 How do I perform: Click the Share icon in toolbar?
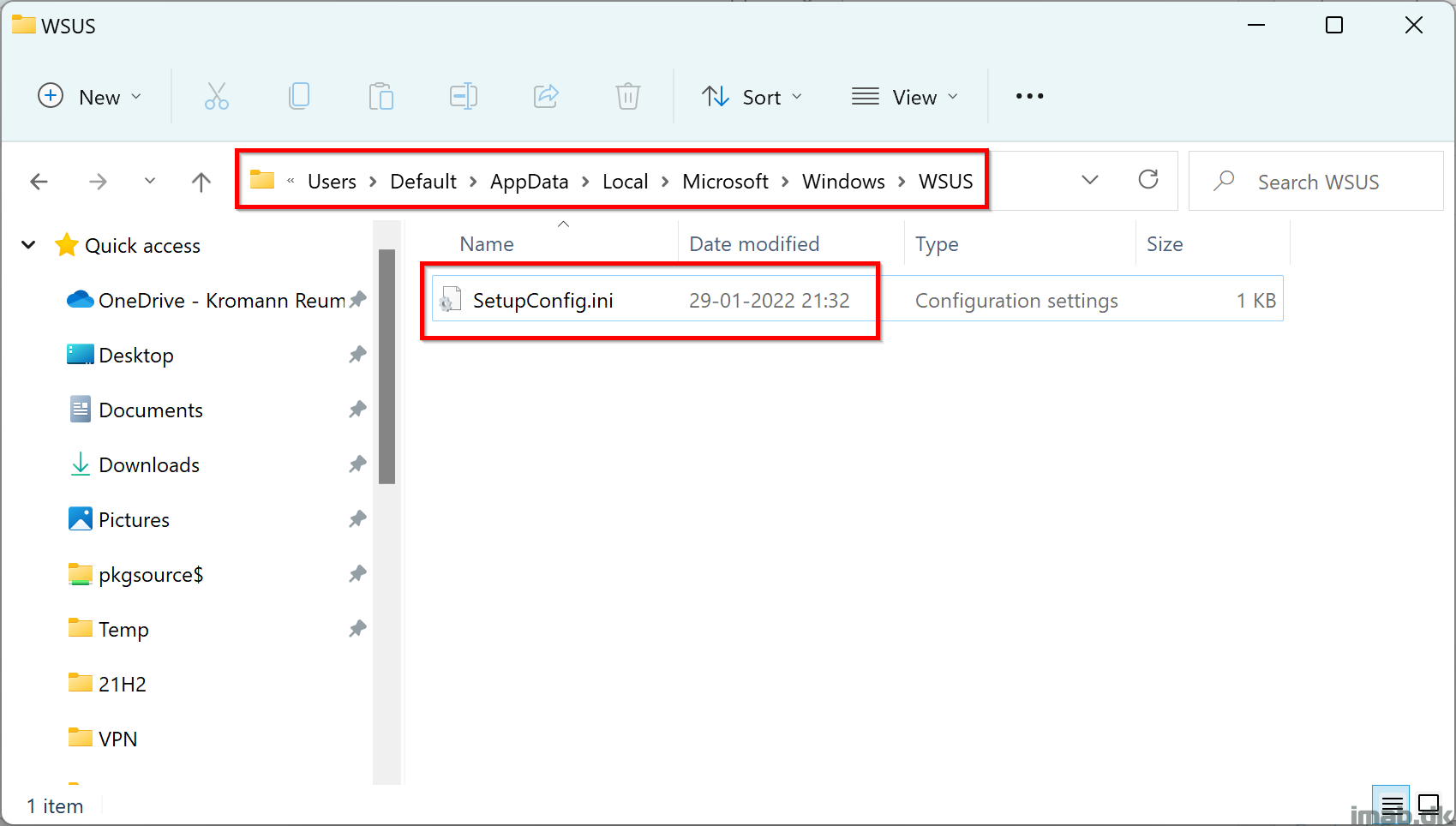coord(546,97)
